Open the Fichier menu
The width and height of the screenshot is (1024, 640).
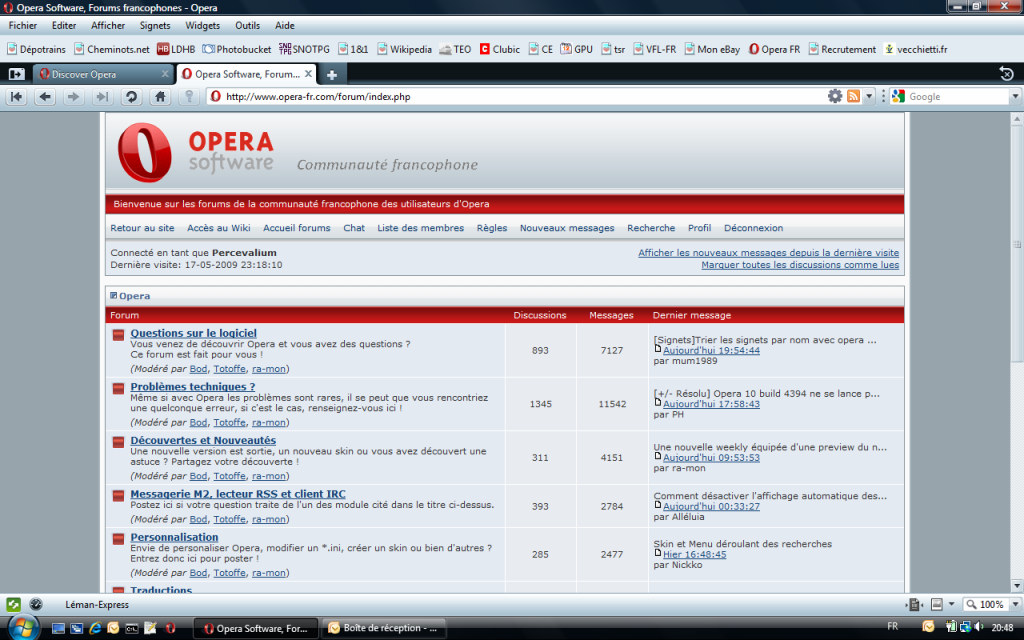tap(23, 25)
